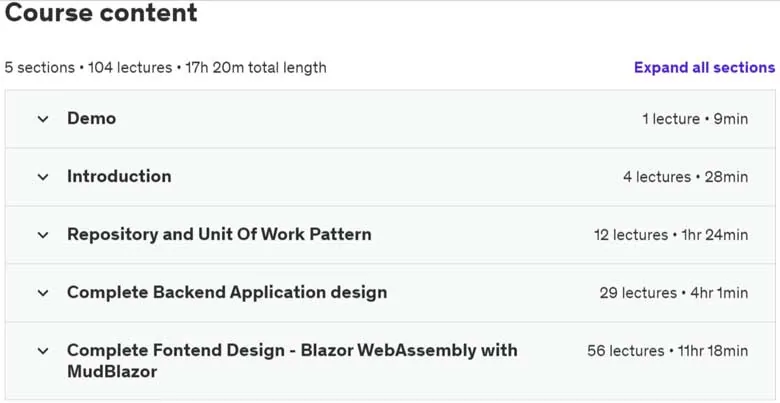Click the 56 lectures 11hr 18min label
Screen dimensions: 780x403
pos(668,351)
